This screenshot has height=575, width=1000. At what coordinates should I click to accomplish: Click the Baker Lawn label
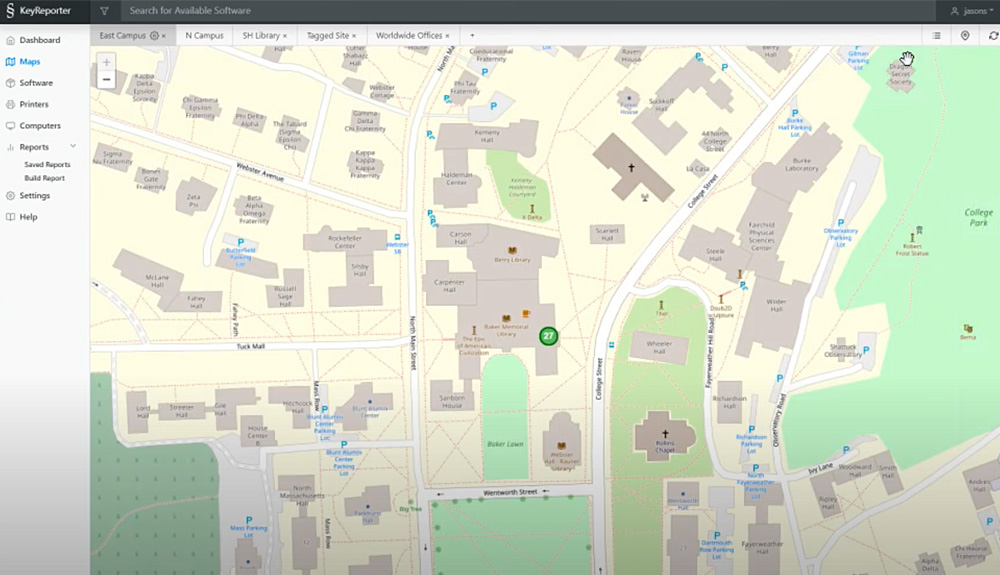(x=505, y=444)
